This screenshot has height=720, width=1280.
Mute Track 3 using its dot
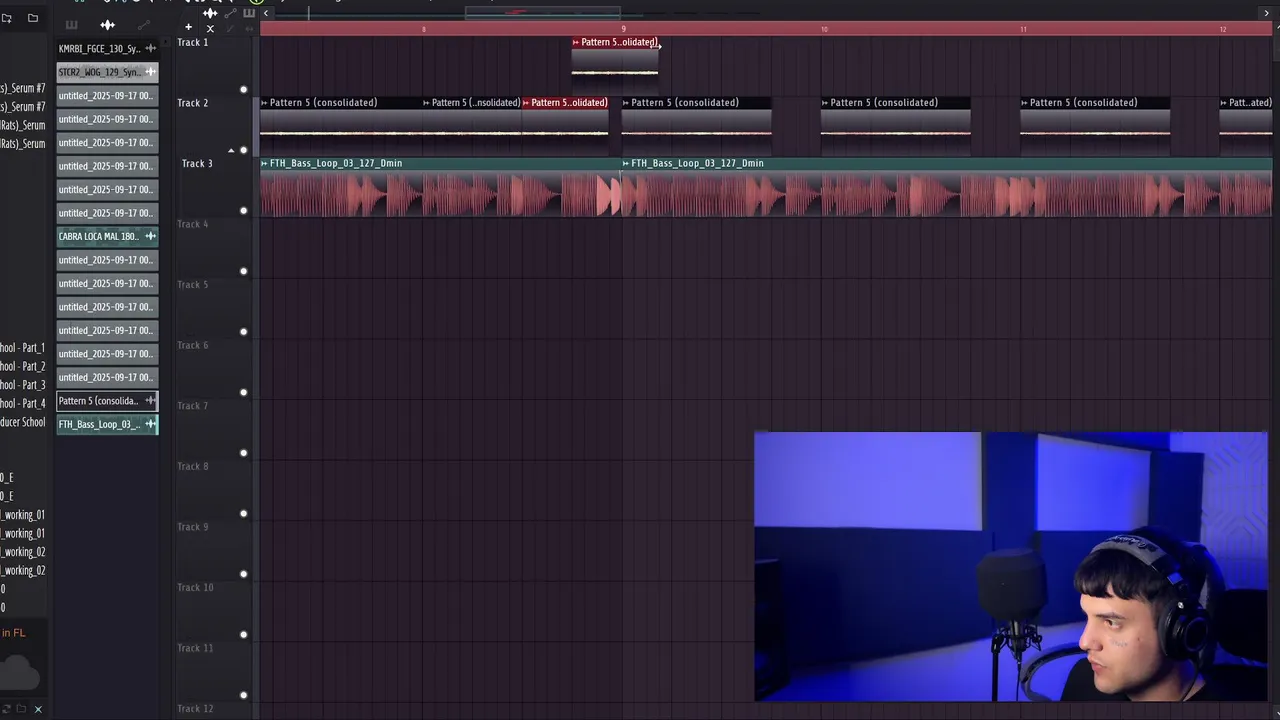pyautogui.click(x=243, y=211)
